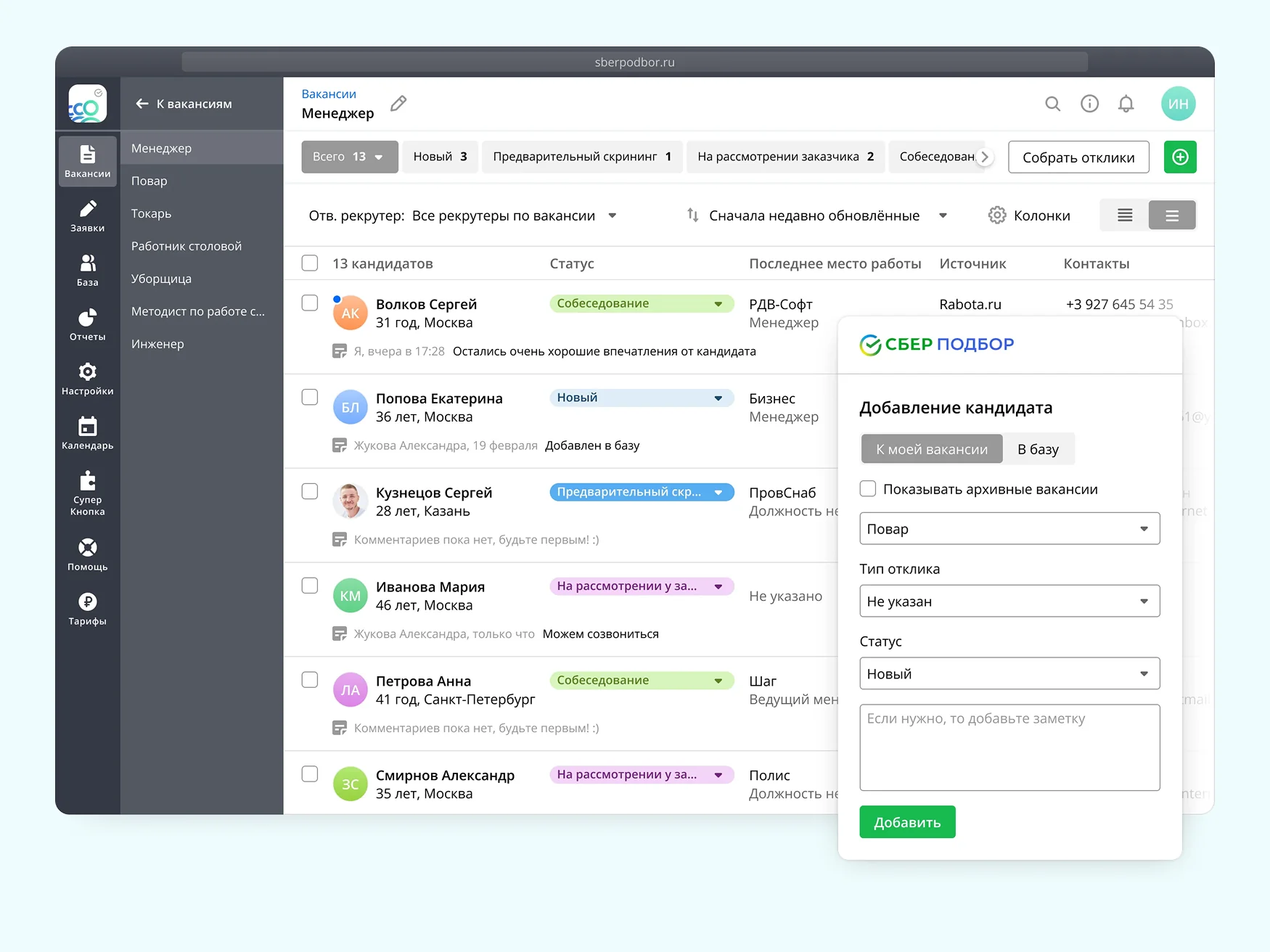This screenshot has height=952, width=1270.
Task: Open Повар vacancy in sidebar list
Action: [202, 181]
